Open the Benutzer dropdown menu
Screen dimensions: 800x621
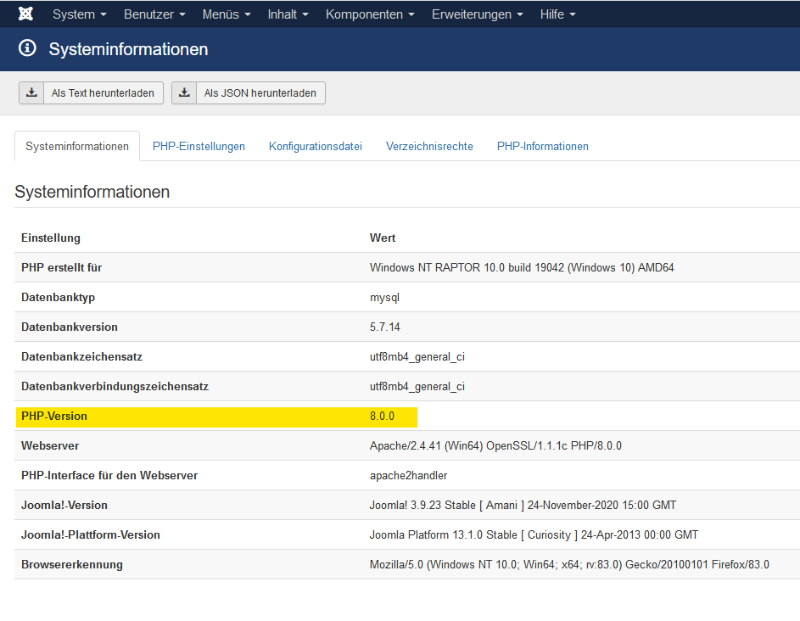(x=154, y=14)
